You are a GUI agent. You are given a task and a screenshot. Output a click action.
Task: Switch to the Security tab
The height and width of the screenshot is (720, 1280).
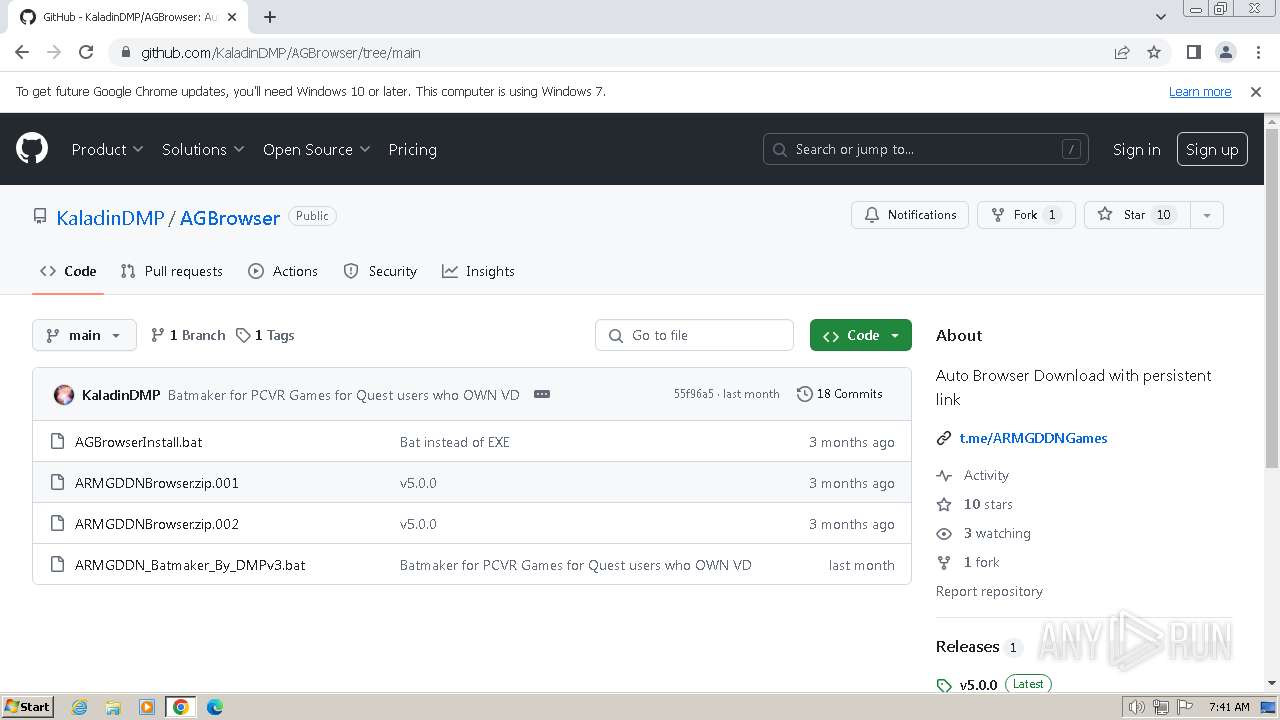click(x=380, y=271)
